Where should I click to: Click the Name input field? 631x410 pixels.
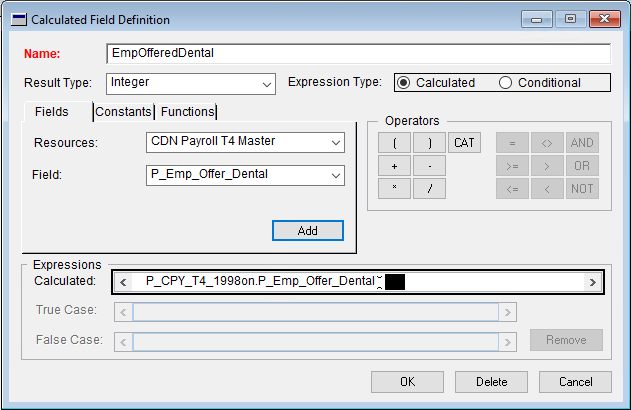(x=358, y=54)
